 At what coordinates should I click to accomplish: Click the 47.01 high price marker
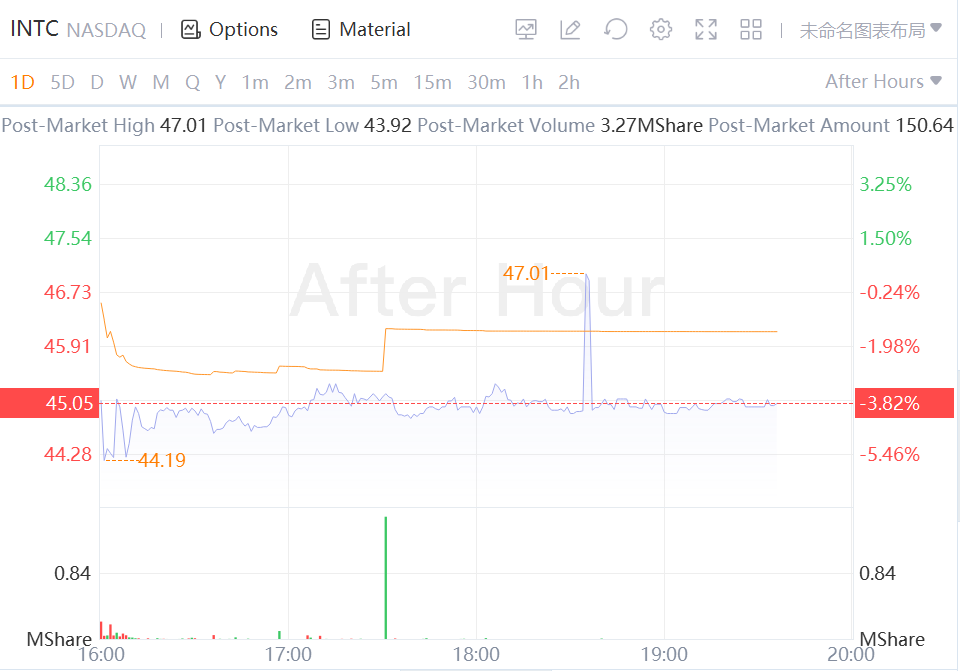(526, 273)
